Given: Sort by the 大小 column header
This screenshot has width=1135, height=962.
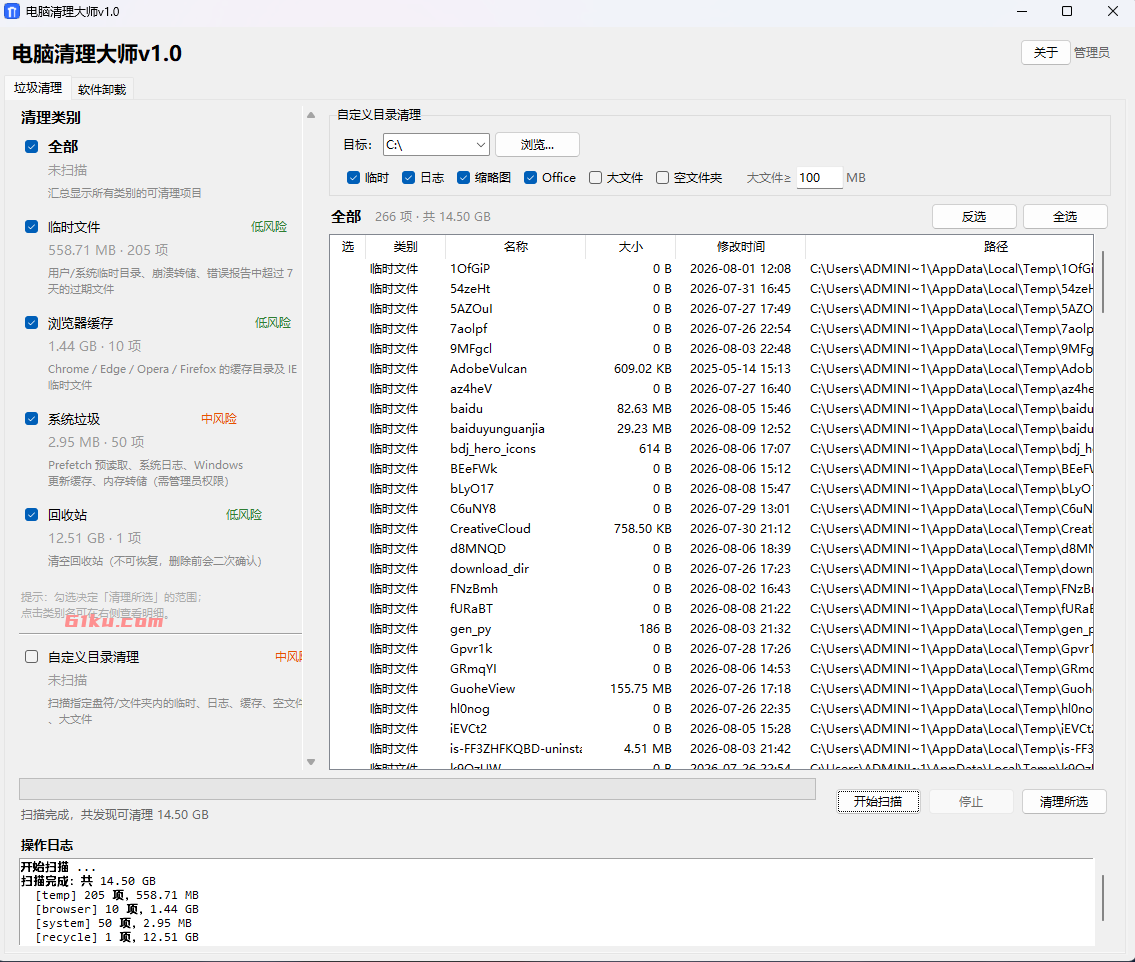Looking at the screenshot, I should [x=630, y=247].
